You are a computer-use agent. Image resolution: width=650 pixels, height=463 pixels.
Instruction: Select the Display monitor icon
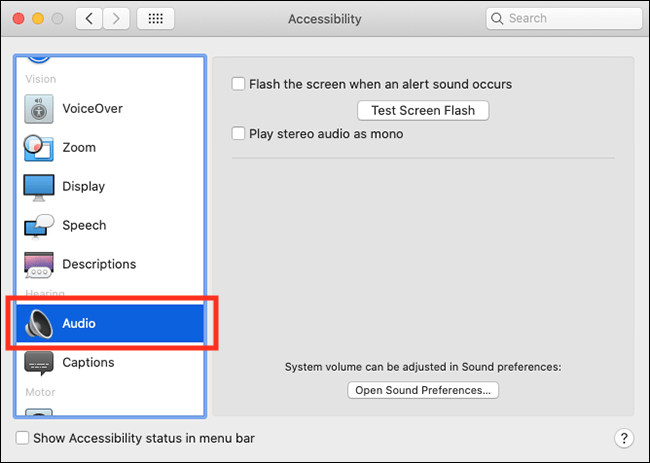tap(39, 187)
